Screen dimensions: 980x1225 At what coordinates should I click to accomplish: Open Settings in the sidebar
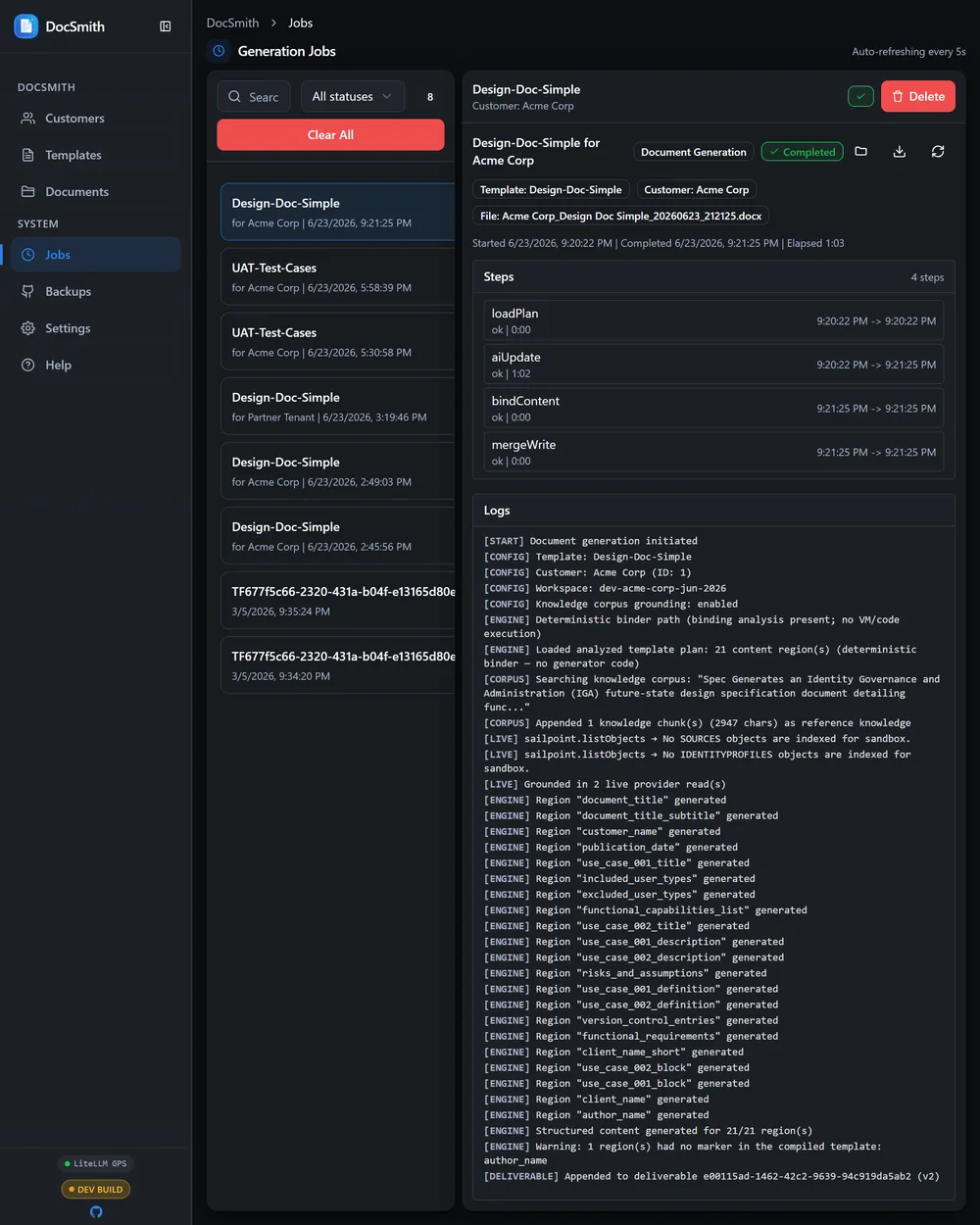coord(96,328)
